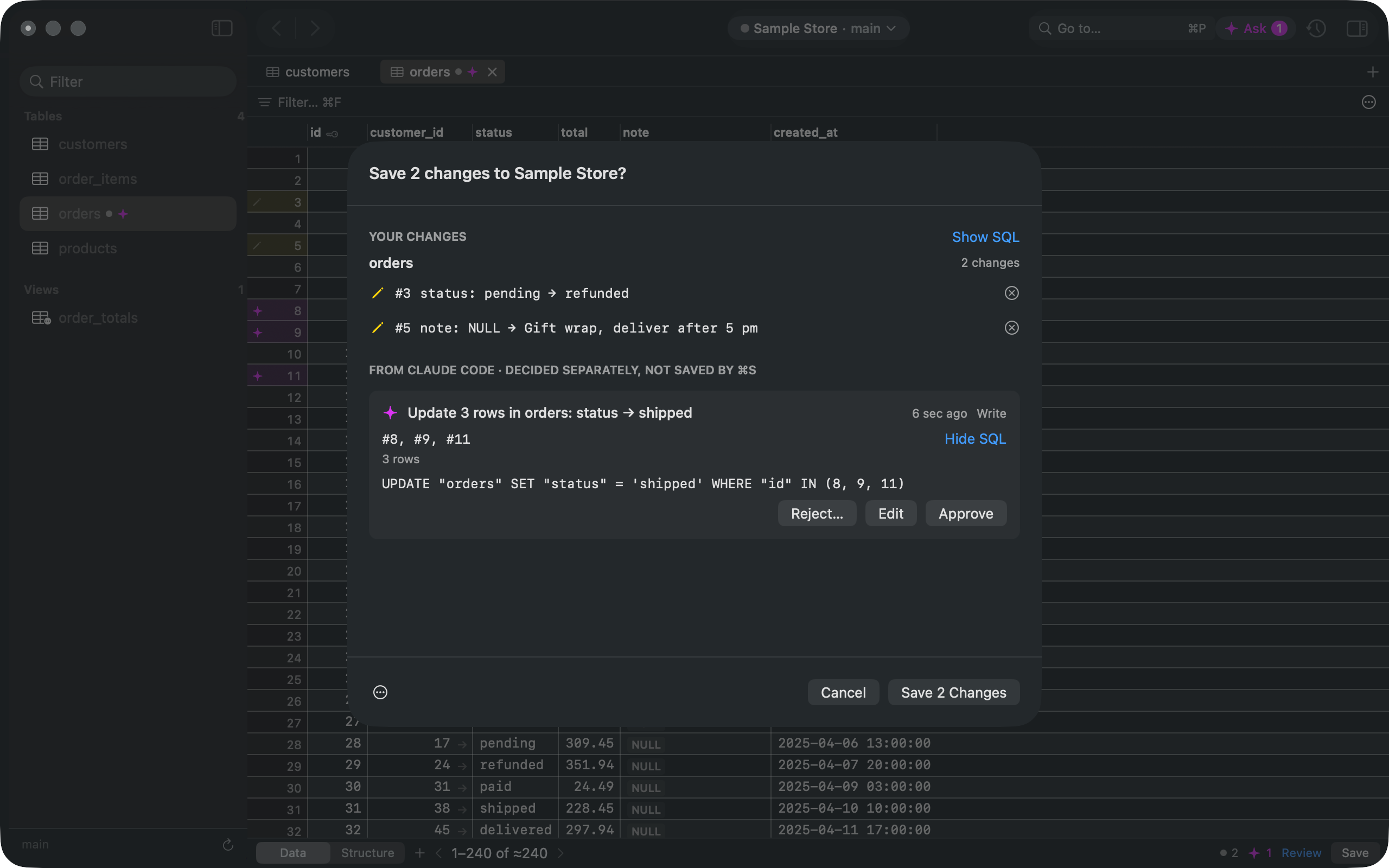Edit the proposed Claude update
Image resolution: width=1389 pixels, height=868 pixels.
(x=891, y=513)
